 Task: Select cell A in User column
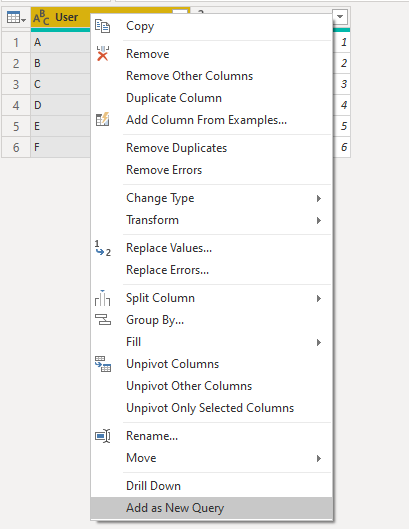click(x=61, y=42)
